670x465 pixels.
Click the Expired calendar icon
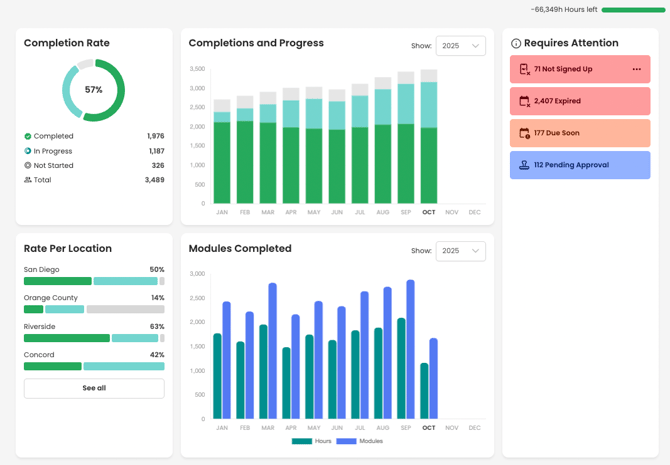tap(524, 101)
